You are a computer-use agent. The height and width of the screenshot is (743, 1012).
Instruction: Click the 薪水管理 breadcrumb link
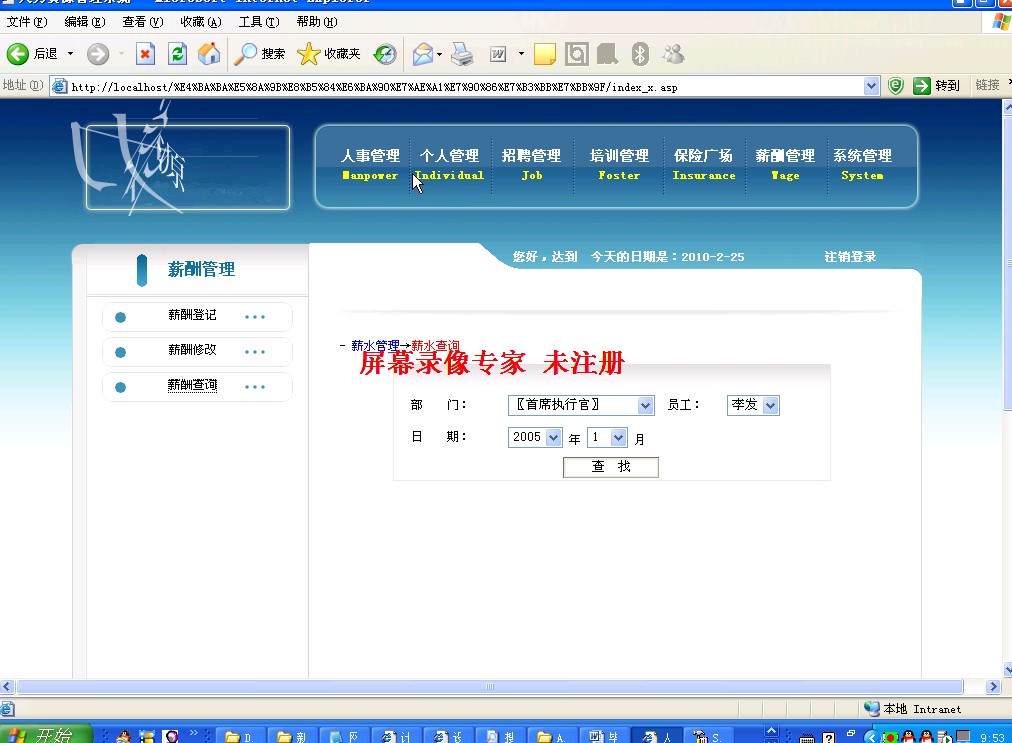[375, 345]
